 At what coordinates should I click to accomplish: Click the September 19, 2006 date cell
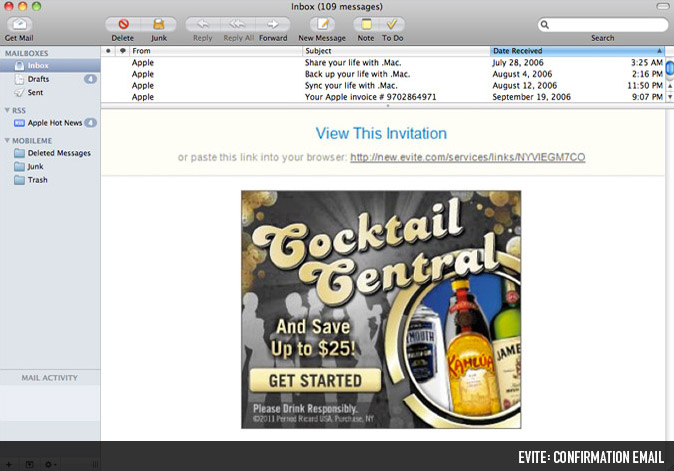pyautogui.click(x=531, y=97)
